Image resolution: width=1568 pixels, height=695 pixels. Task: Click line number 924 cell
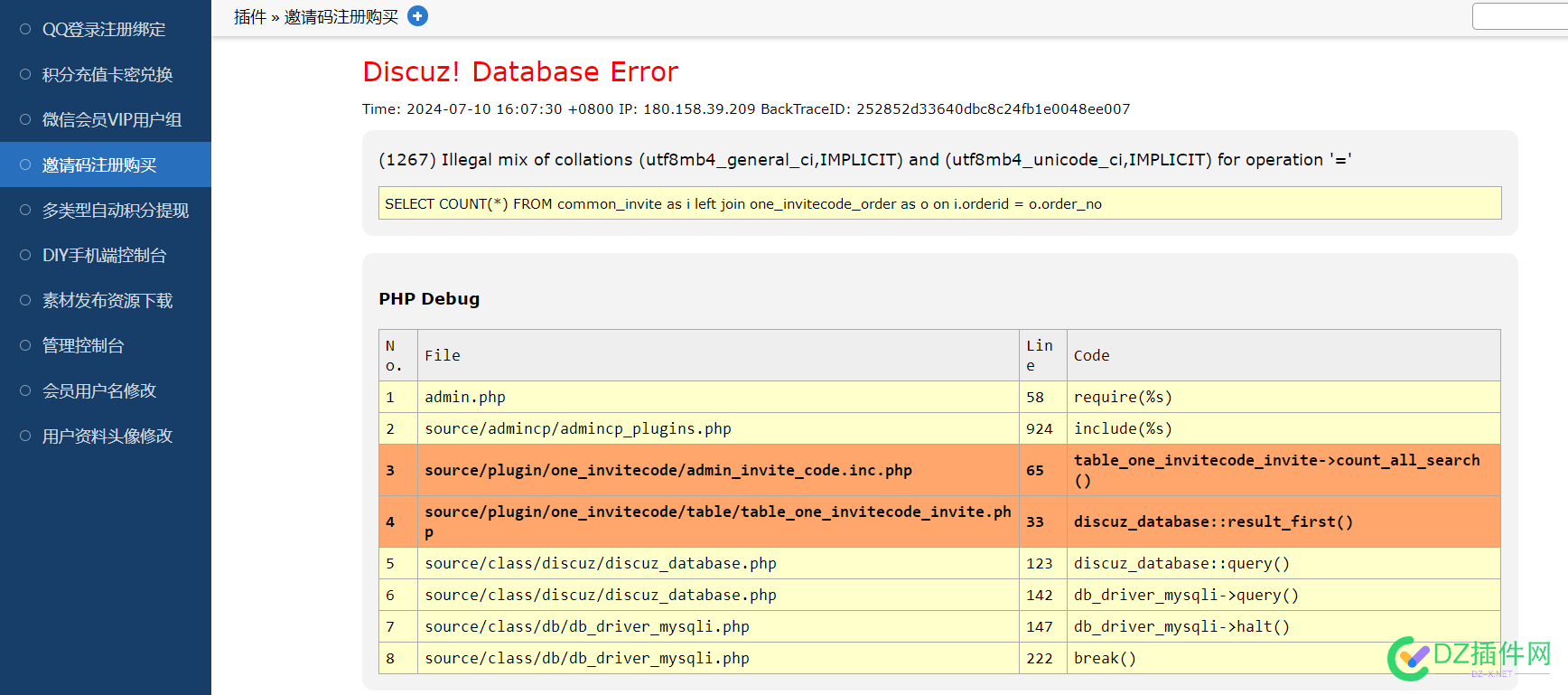coord(1043,428)
